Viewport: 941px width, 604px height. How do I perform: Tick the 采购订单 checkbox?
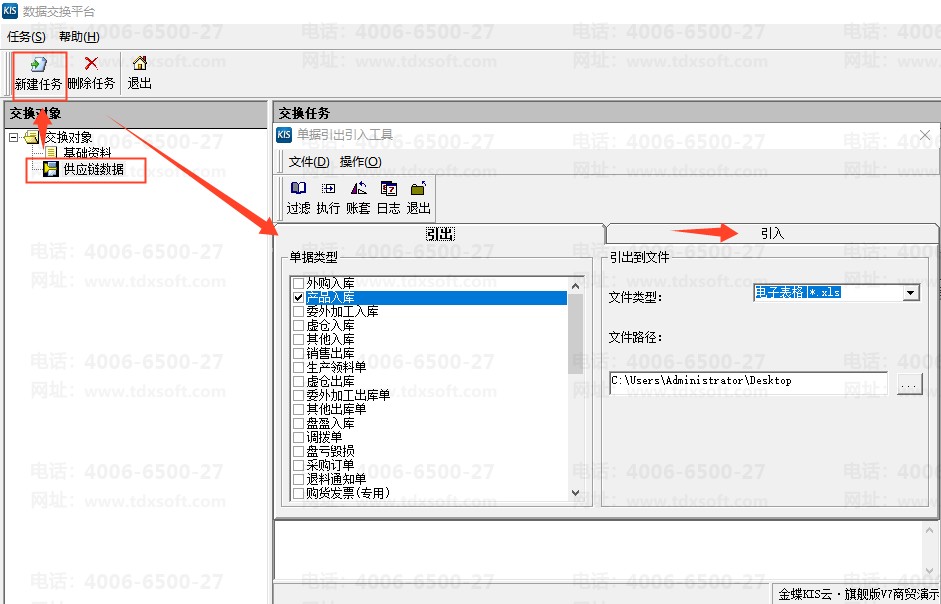(298, 466)
